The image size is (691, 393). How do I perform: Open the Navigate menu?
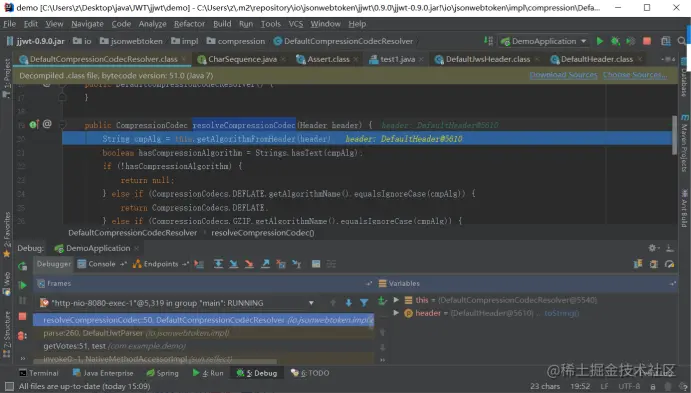87,24
